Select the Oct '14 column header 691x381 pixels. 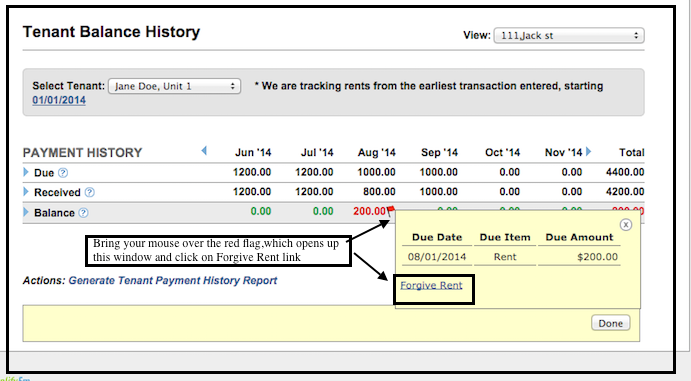(502, 152)
